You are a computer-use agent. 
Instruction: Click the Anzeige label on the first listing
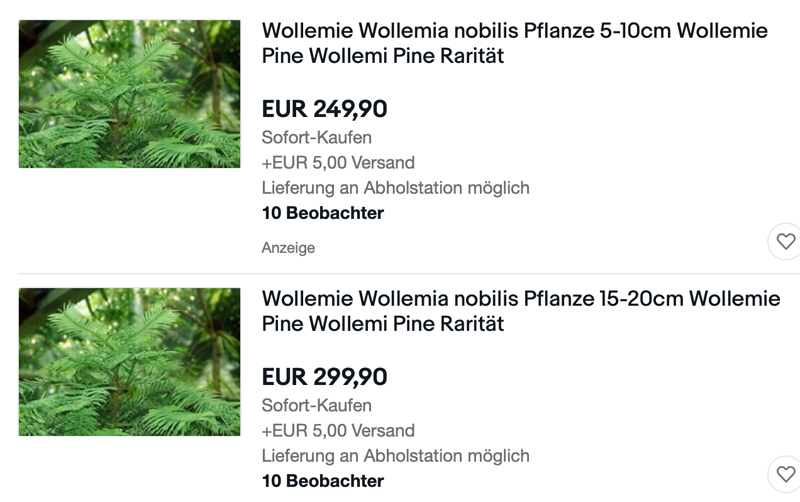point(288,248)
